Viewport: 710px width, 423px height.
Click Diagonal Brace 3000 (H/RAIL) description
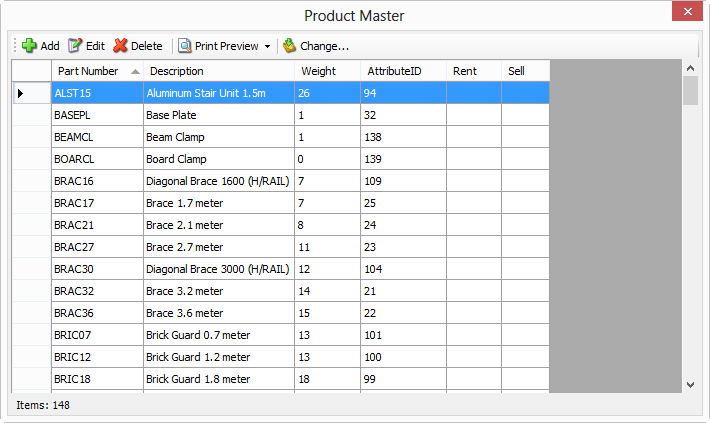(x=219, y=269)
